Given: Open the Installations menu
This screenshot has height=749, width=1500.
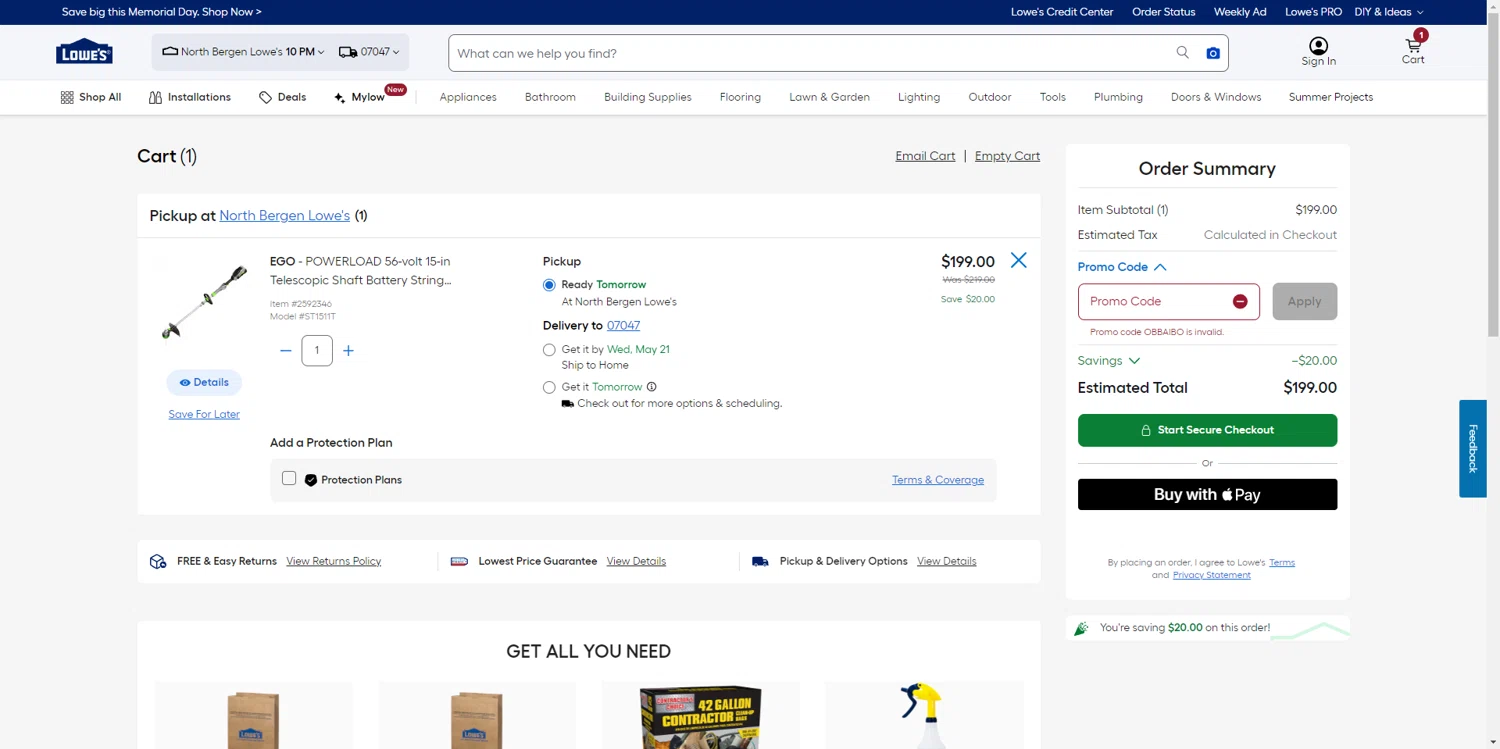Looking at the screenshot, I should [190, 97].
